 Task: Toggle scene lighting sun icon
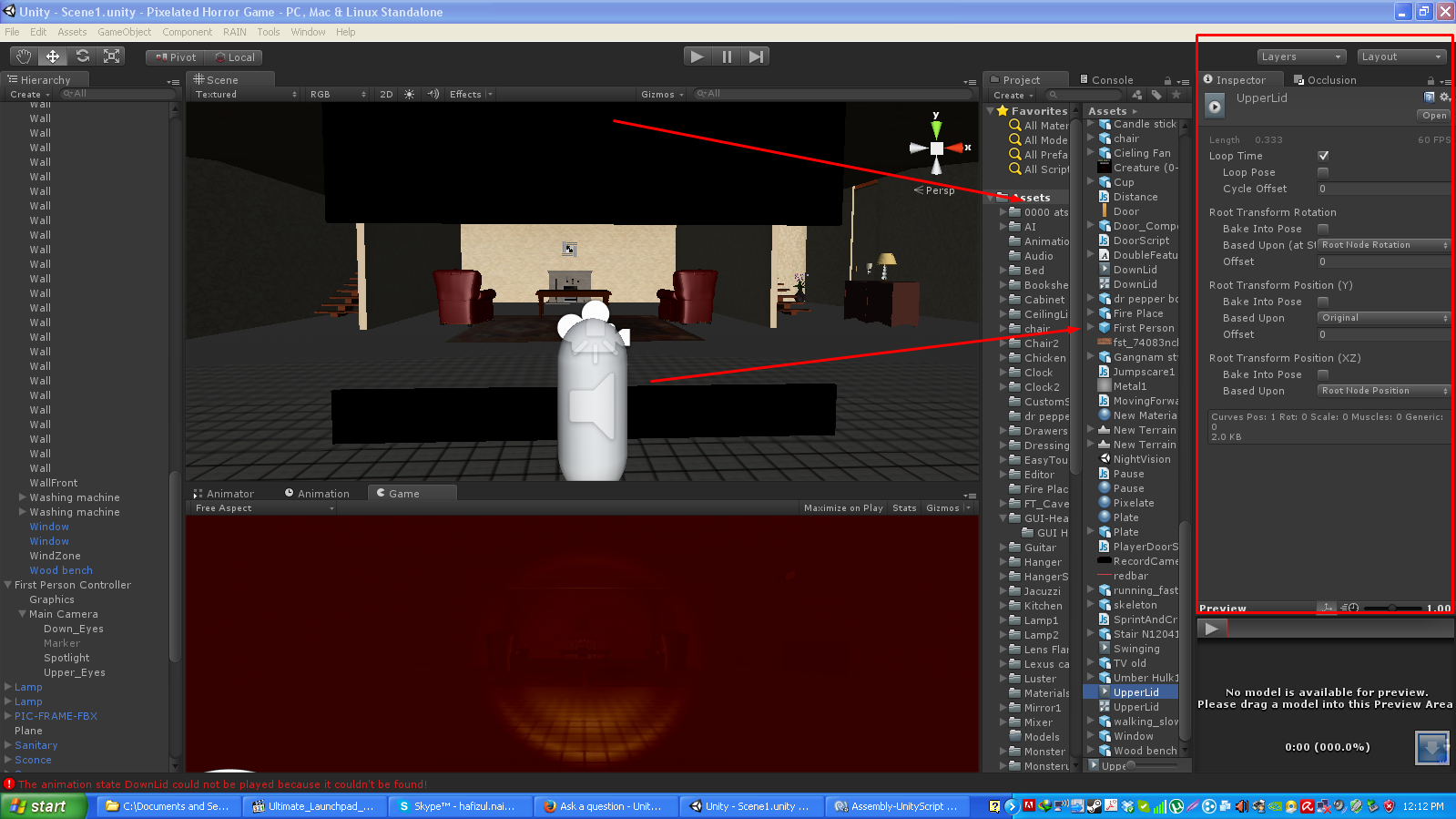(x=409, y=94)
